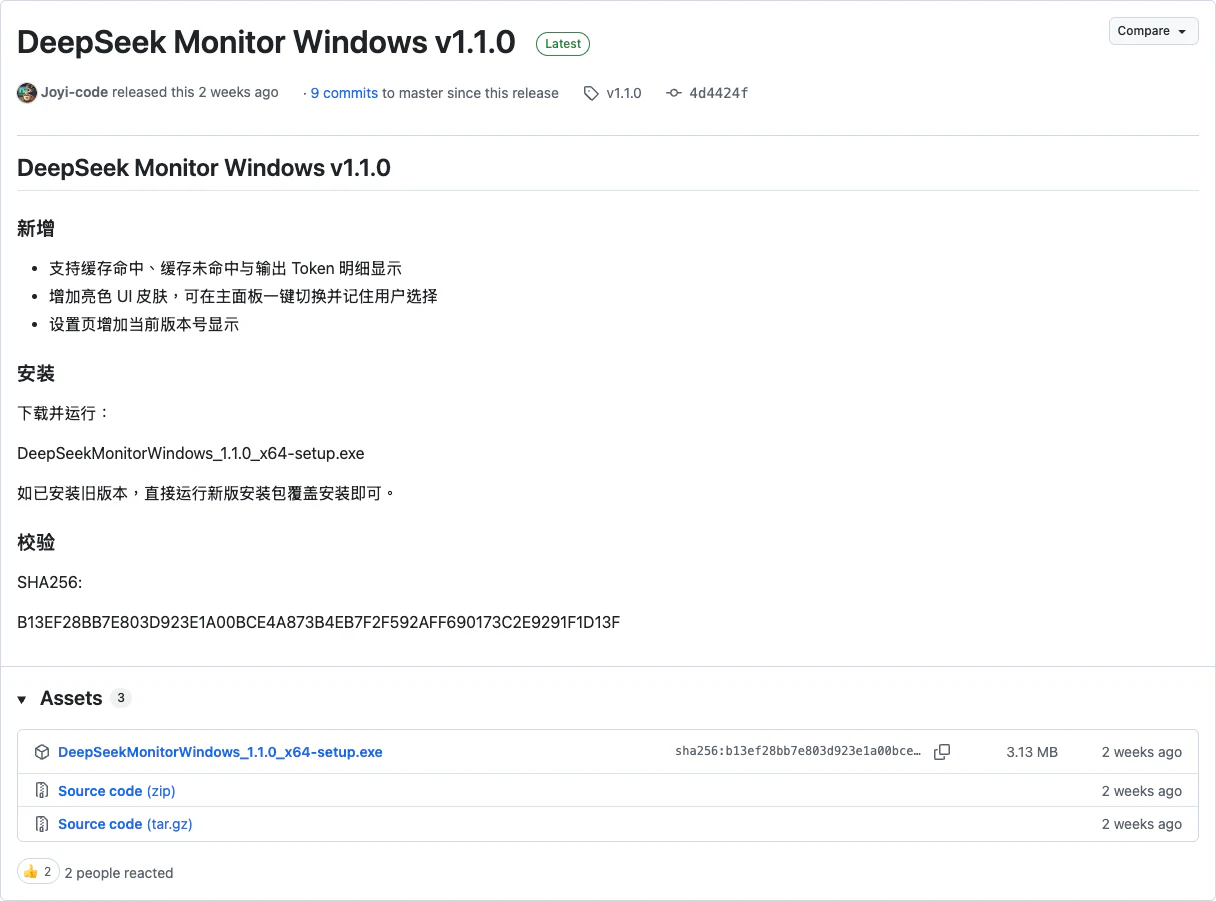The width and height of the screenshot is (1216, 901).
Task: Toggle the thumbs up reaction button
Action: [x=38, y=872]
